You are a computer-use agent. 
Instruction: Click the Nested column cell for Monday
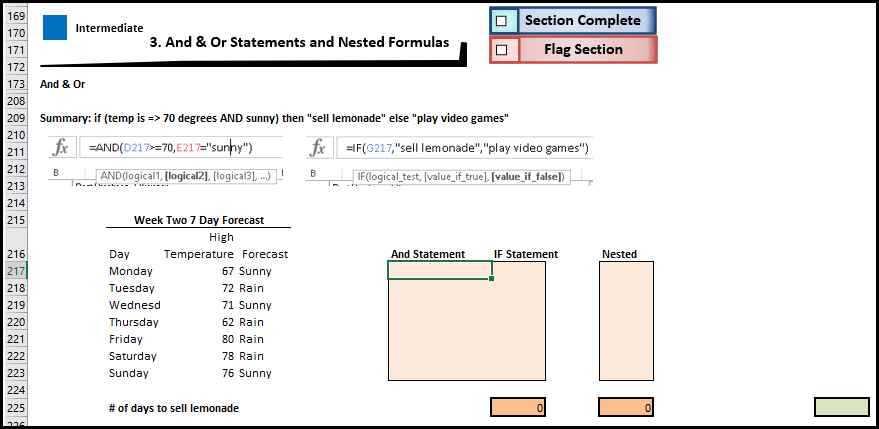tap(626, 271)
